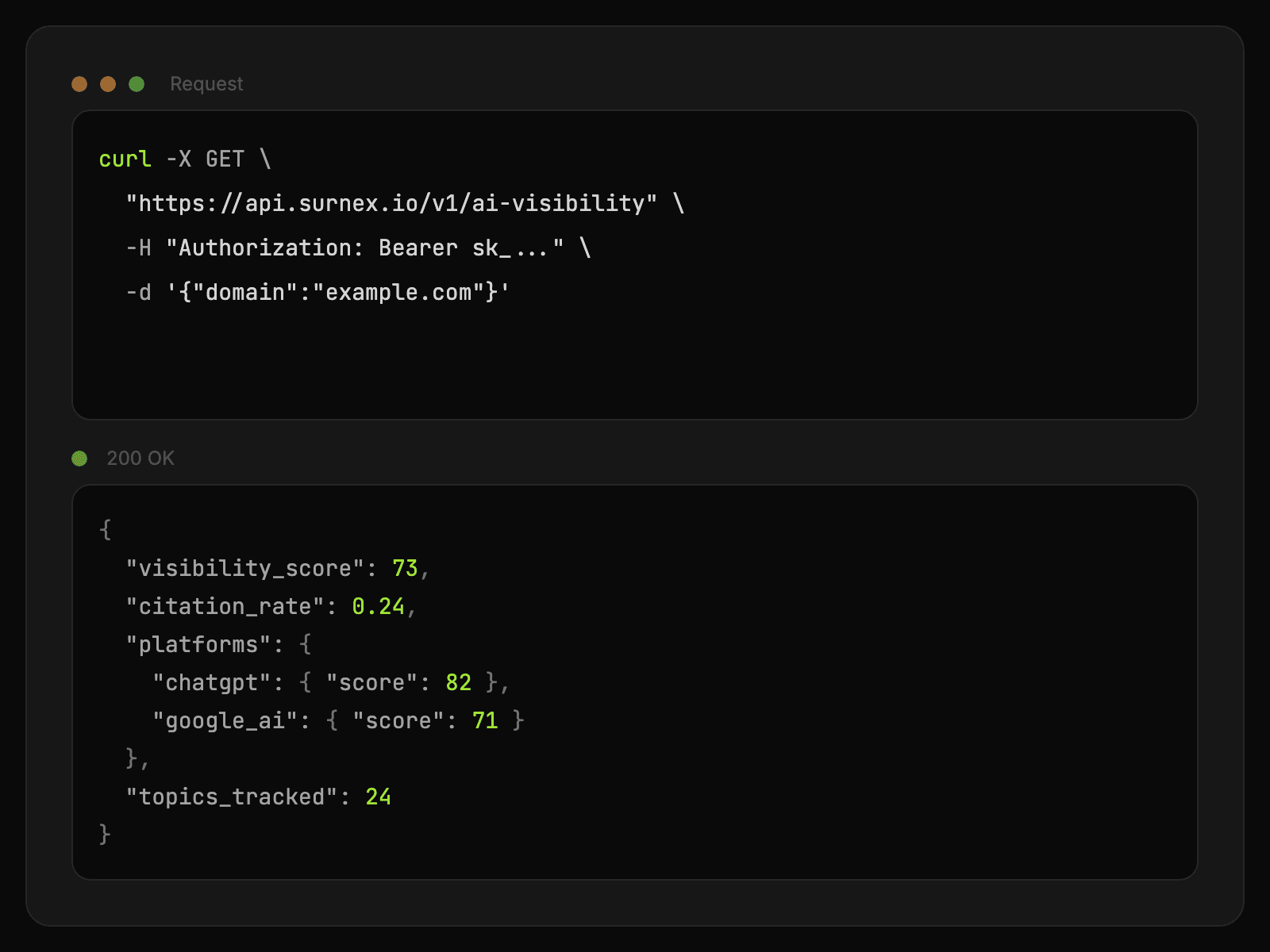Click the first orange window dot
The height and width of the screenshot is (952, 1270).
tap(79, 83)
